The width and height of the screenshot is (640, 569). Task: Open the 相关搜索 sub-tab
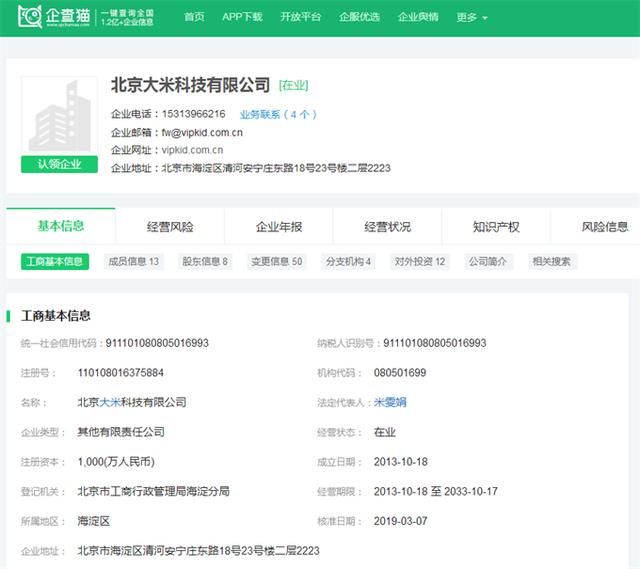[551, 262]
